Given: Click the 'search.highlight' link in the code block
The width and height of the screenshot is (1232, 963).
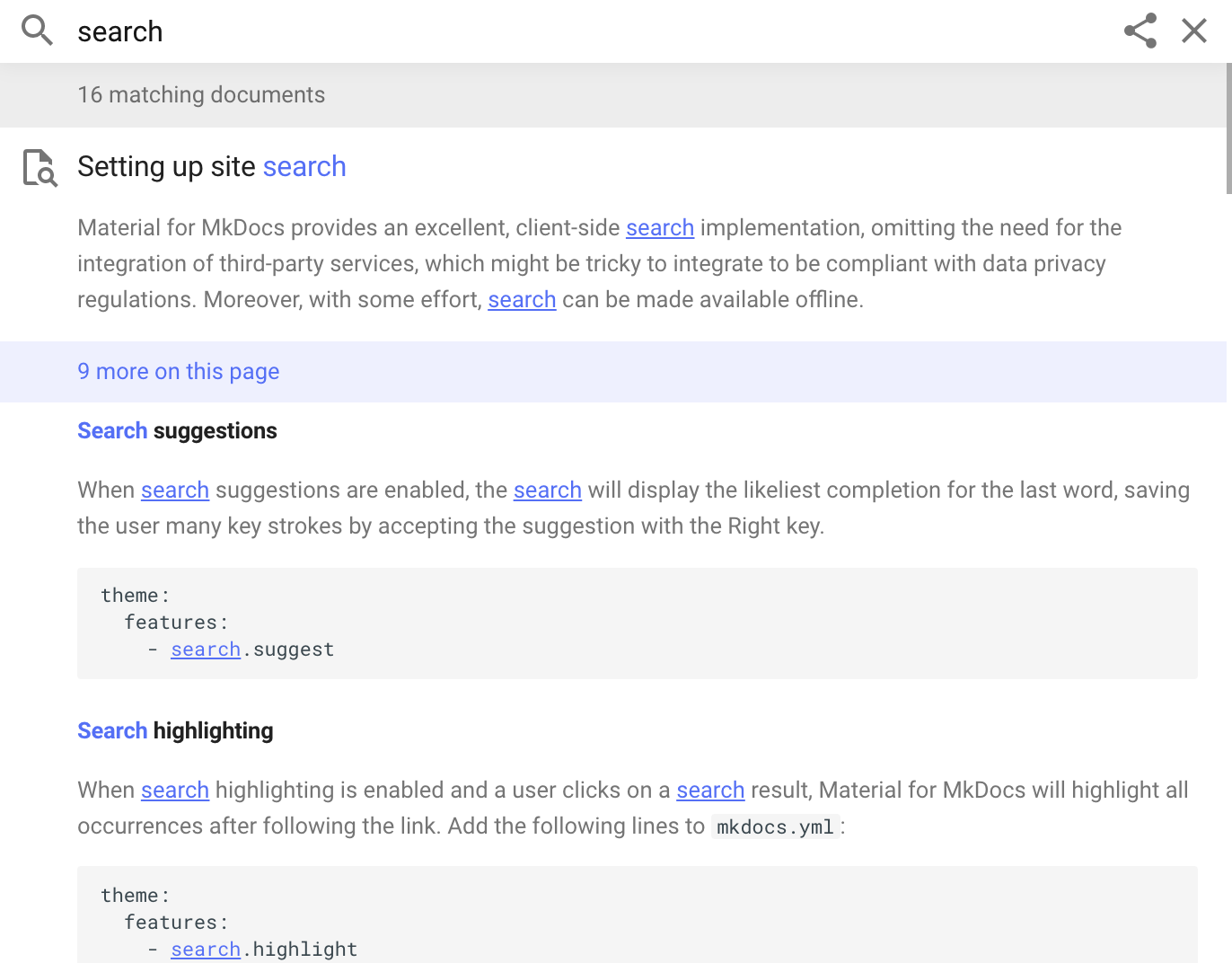Looking at the screenshot, I should (x=205, y=949).
